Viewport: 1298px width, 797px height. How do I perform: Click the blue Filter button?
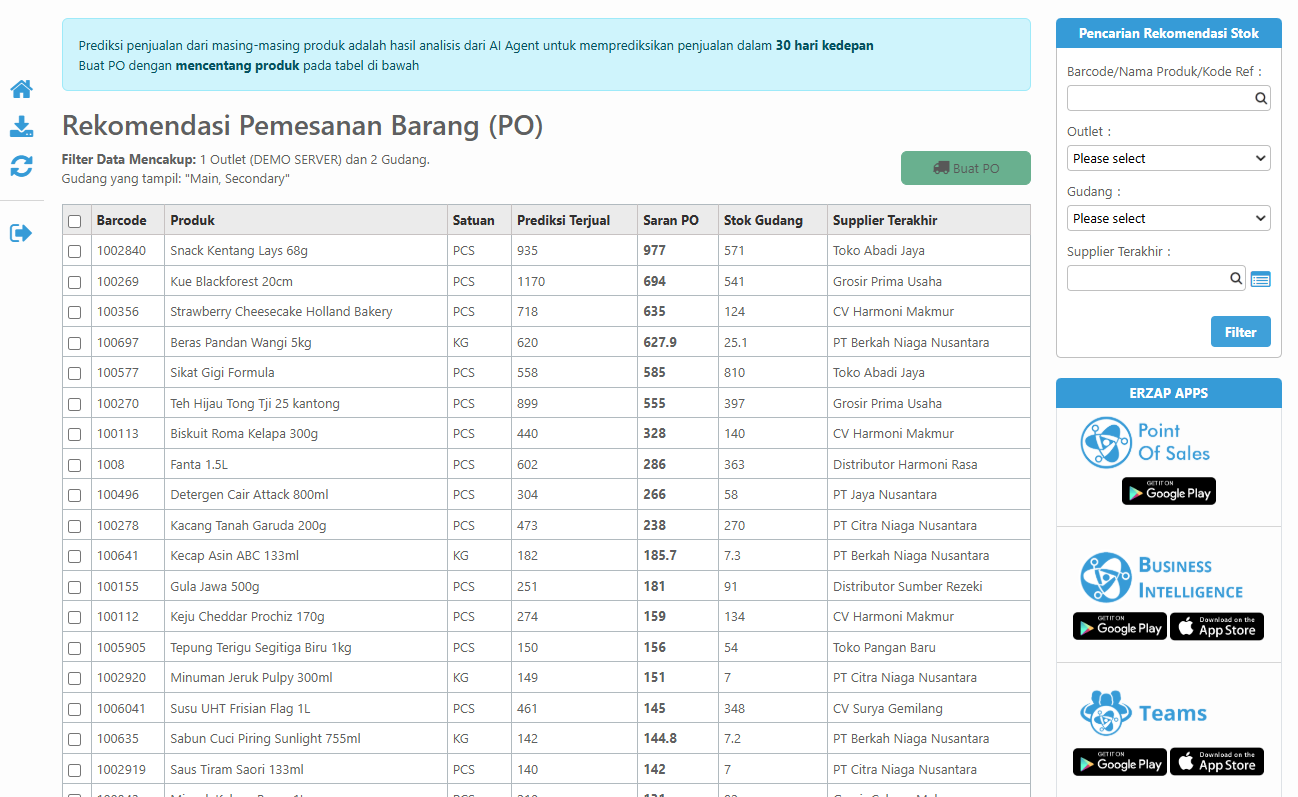[x=1240, y=332]
